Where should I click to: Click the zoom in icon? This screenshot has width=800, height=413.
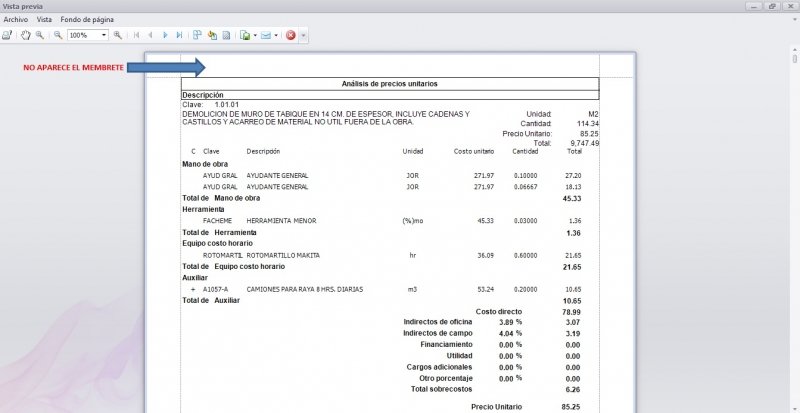[118, 35]
